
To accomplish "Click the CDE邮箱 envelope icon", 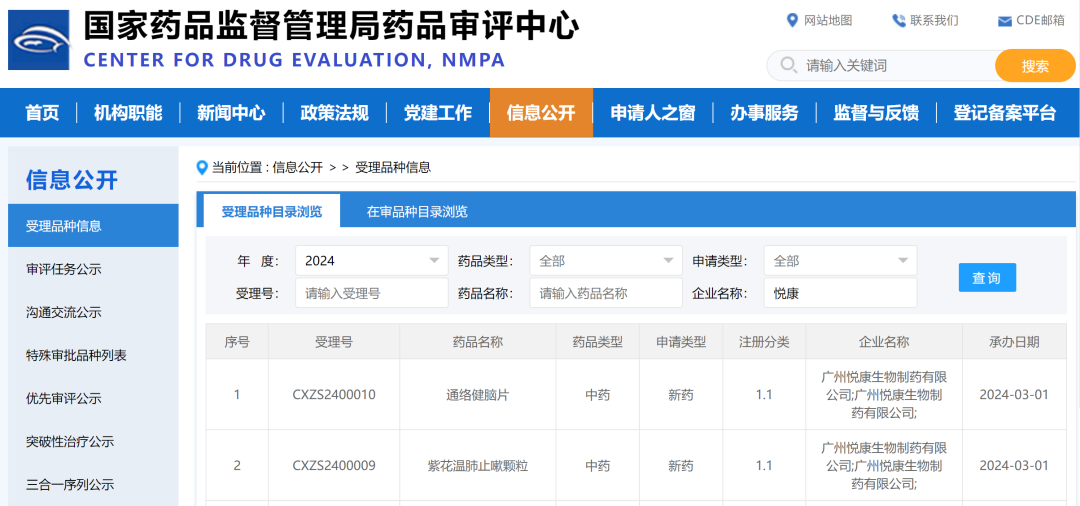I will click(1004, 21).
